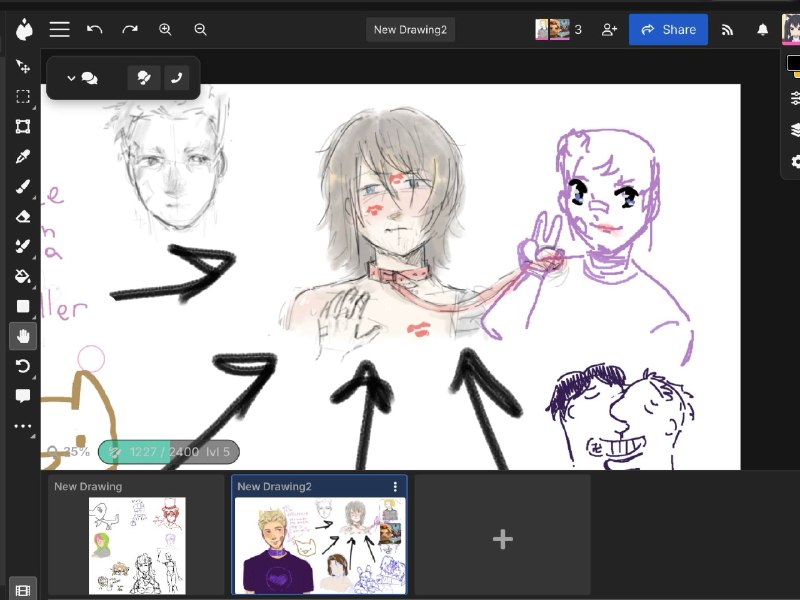The height and width of the screenshot is (600, 800).
Task: Select the Brush tool
Action: [23, 187]
